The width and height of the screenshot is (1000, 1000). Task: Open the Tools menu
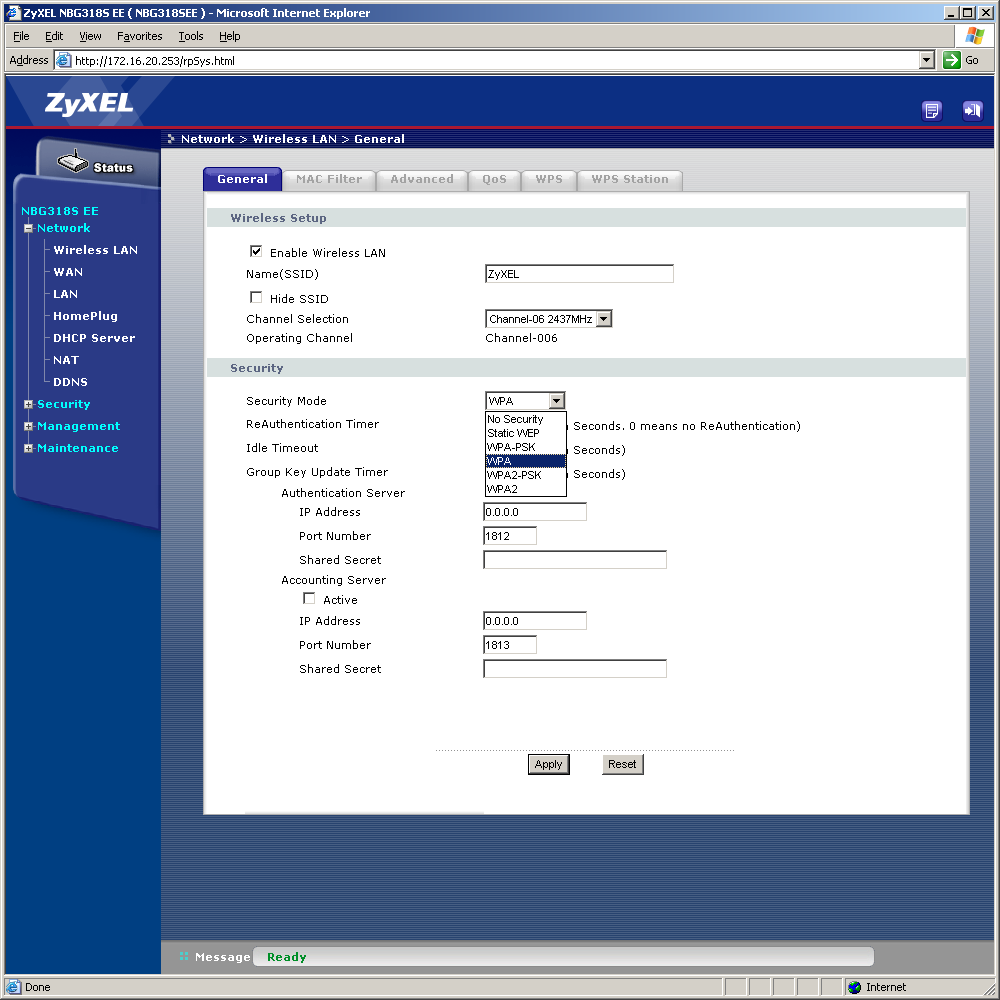(x=191, y=36)
